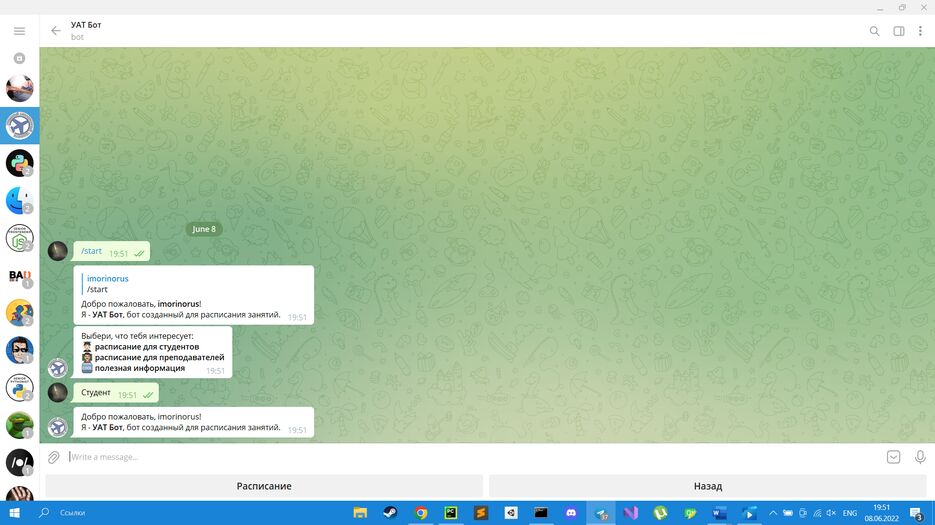Open the taskbar clock and date
Viewport: 935px width, 525px height.
(x=881, y=513)
